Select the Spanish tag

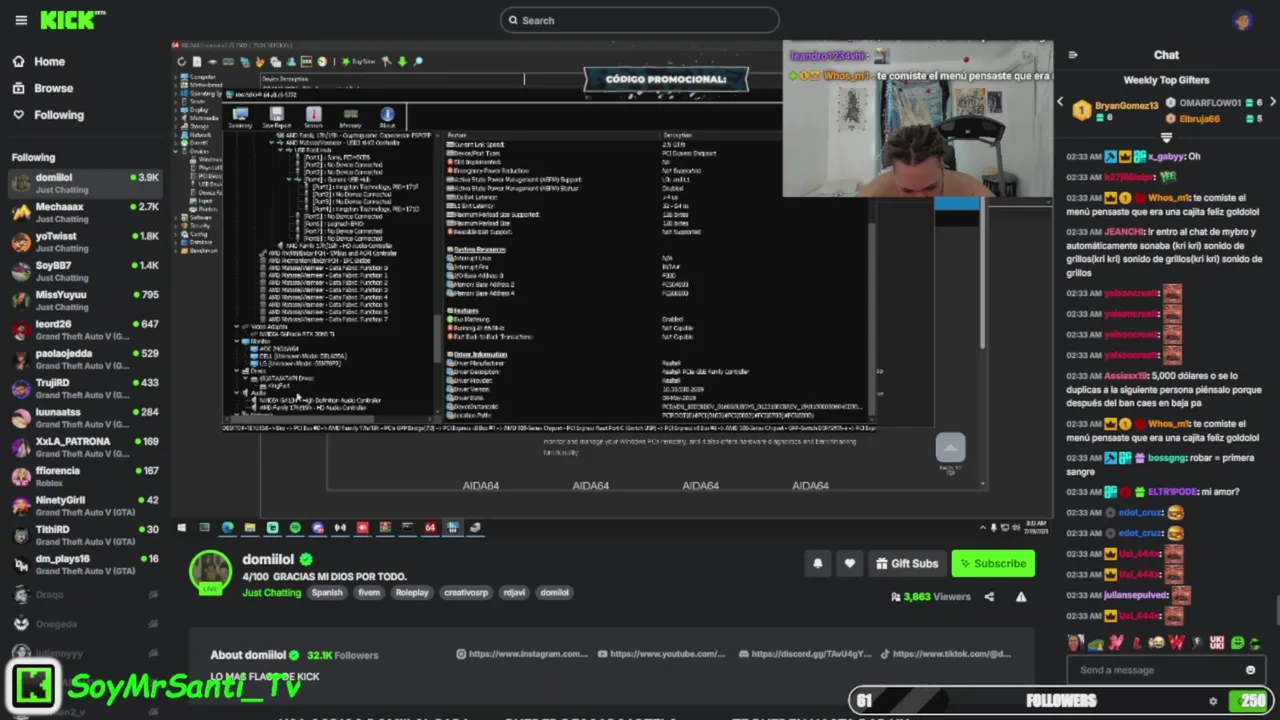coord(327,593)
